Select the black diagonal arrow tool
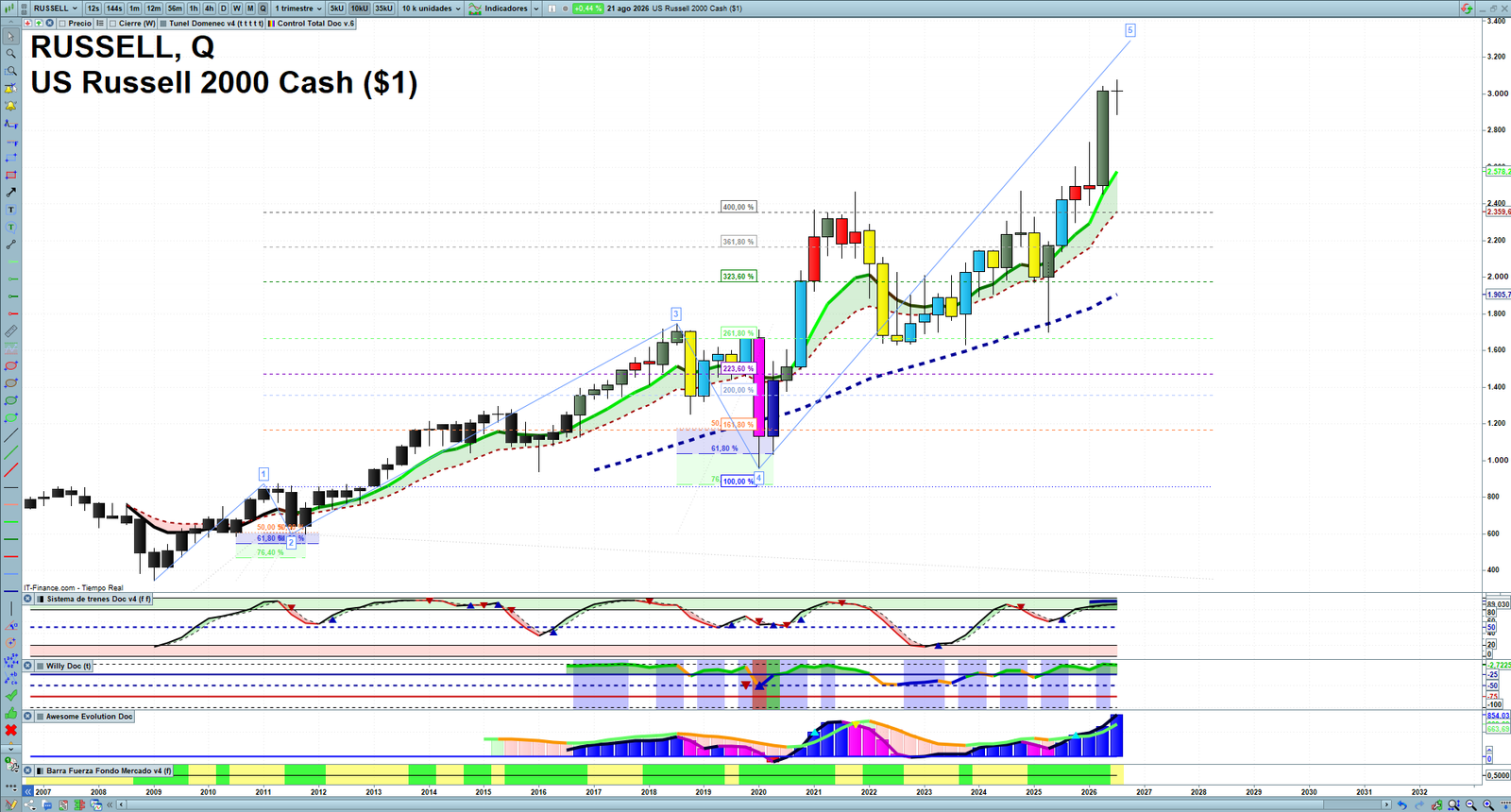The width and height of the screenshot is (1511, 812). point(11,192)
